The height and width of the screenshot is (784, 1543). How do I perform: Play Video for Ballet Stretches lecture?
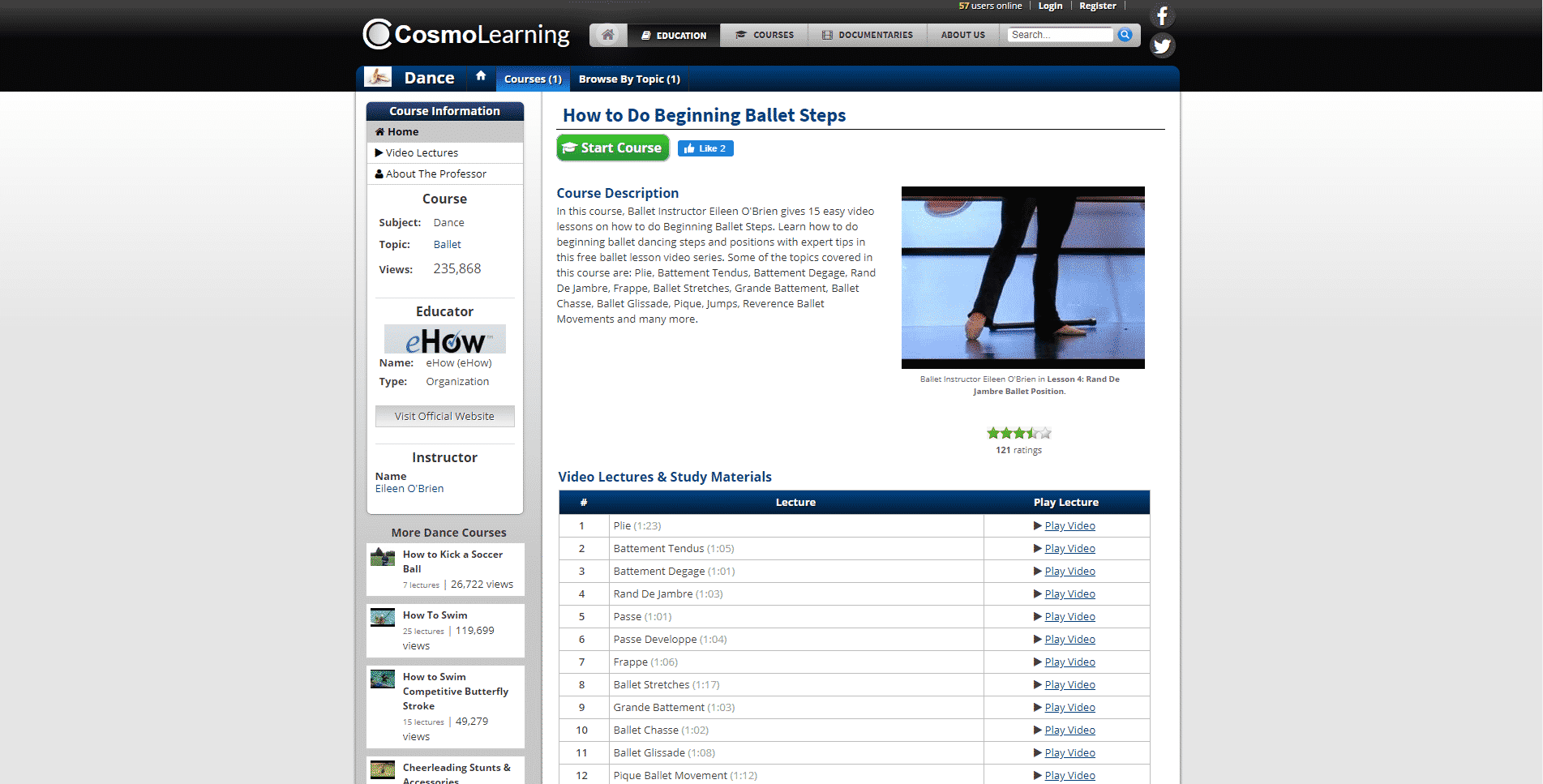tap(1069, 684)
